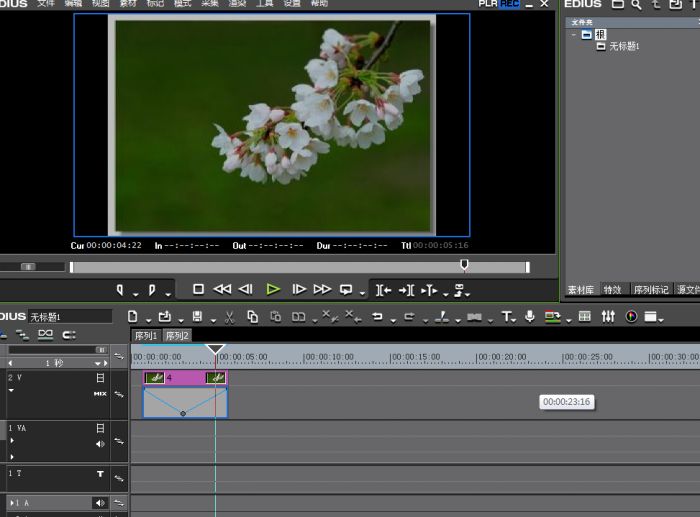The width and height of the screenshot is (700, 517).
Task: Click the fast forward button
Action: click(322, 289)
